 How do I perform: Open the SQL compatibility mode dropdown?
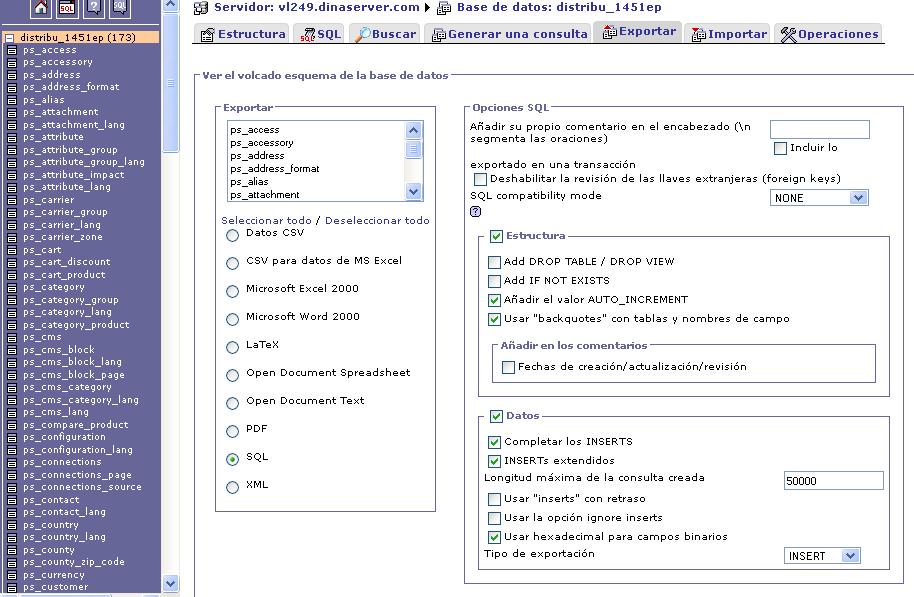point(819,198)
